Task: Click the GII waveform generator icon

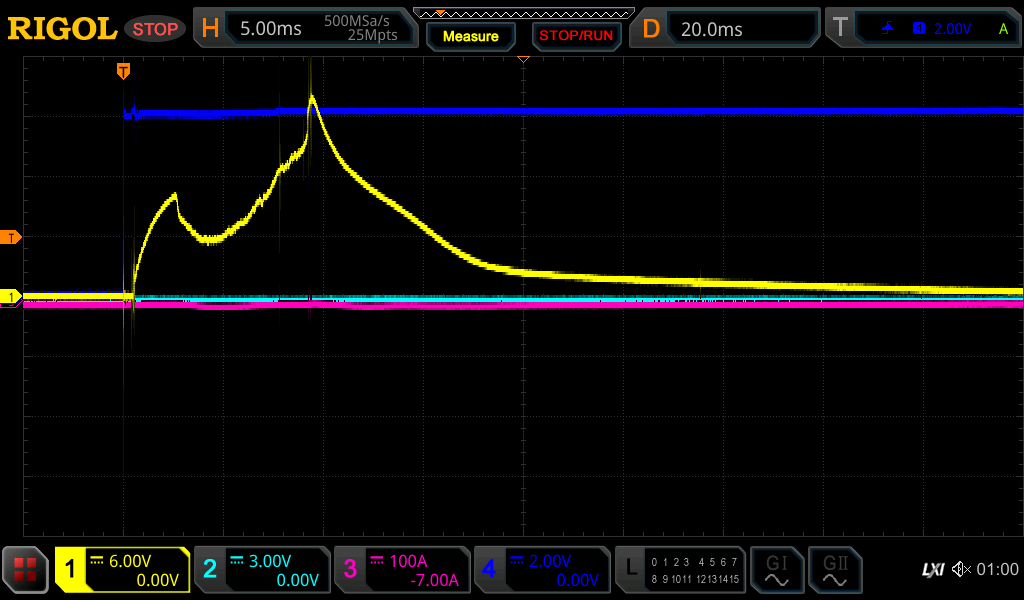Action: tap(834, 570)
